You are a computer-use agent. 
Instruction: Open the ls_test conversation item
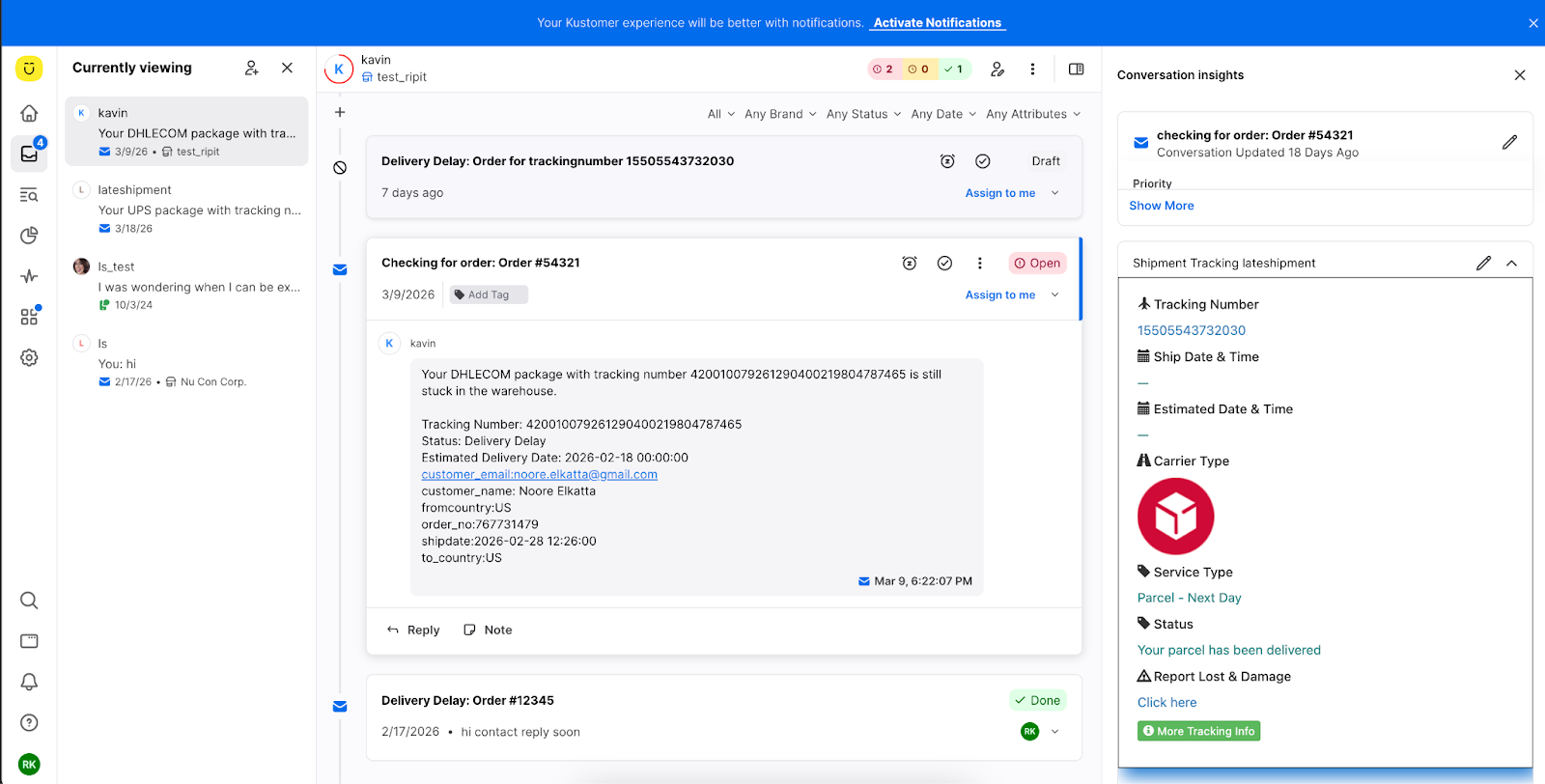click(186, 286)
